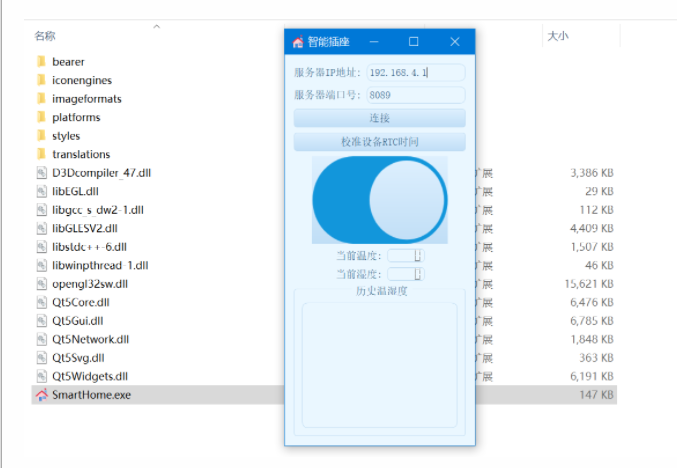Viewport: 677px width, 468px height.
Task: Click the 连接 connect button
Action: tap(380, 118)
